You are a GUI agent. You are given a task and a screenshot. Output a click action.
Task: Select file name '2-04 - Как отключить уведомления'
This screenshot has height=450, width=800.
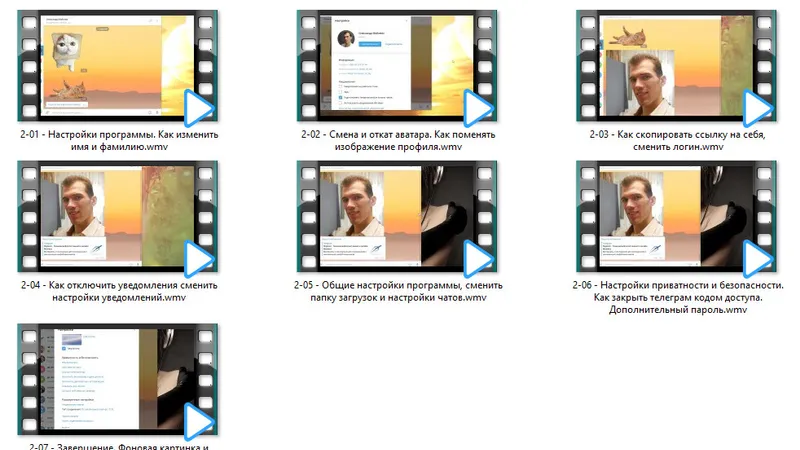119,291
